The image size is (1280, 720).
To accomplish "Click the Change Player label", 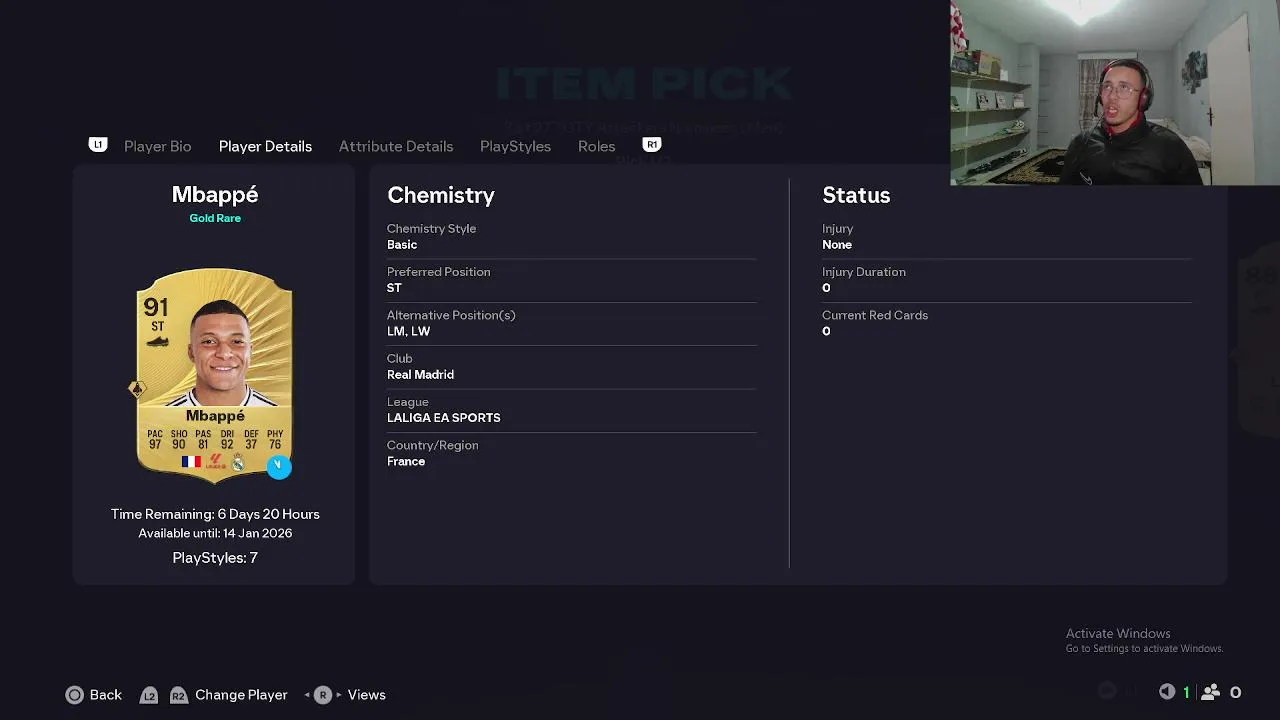I will [x=241, y=695].
